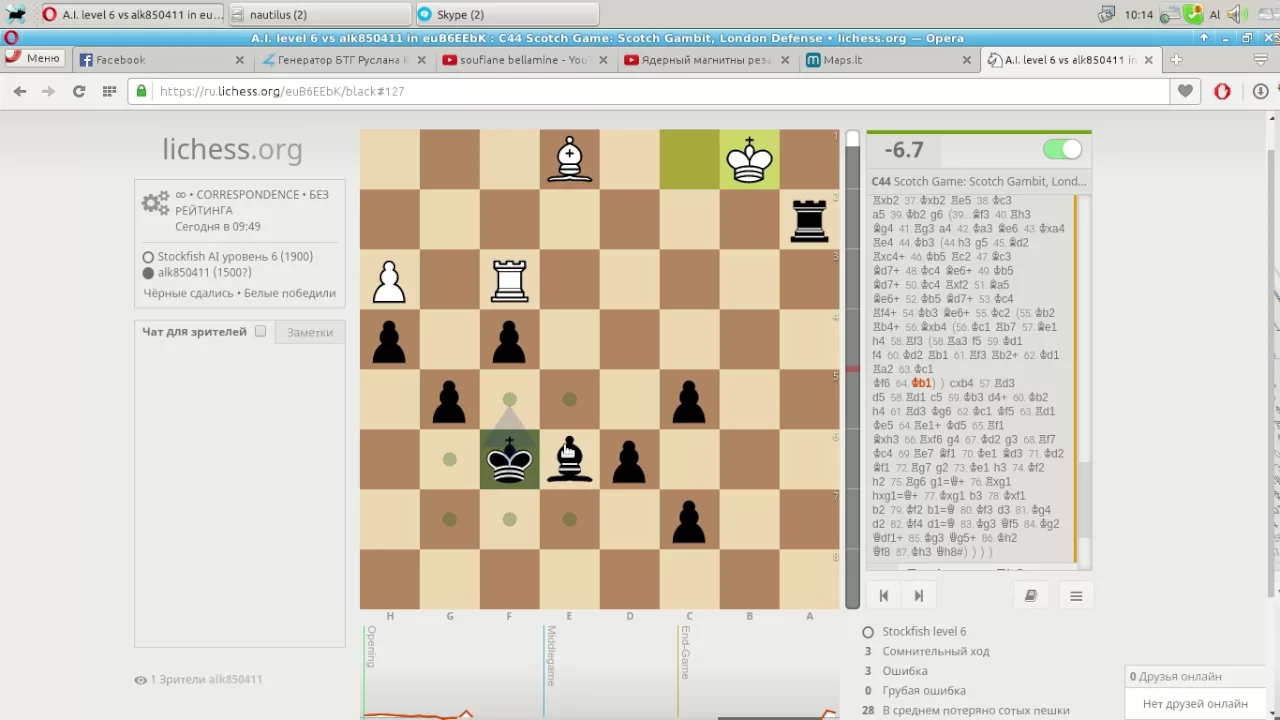Open the nautilus (2) taskbar window
The height and width of the screenshot is (720, 1280).
pyautogui.click(x=318, y=14)
